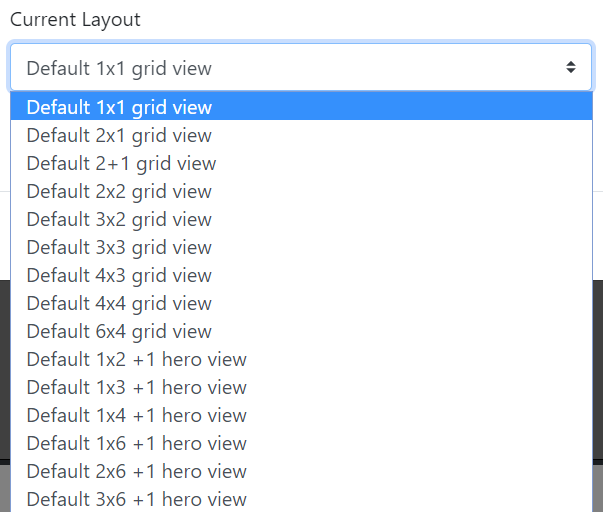Select Default 1x3 +1 hero view
603x512 pixels.
[x=137, y=387]
